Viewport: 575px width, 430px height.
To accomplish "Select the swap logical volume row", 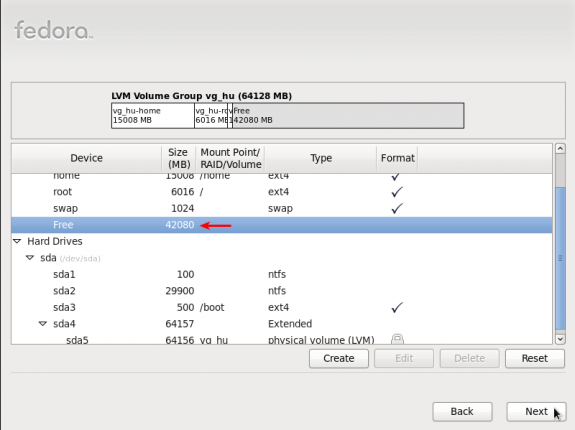I will 282,208.
